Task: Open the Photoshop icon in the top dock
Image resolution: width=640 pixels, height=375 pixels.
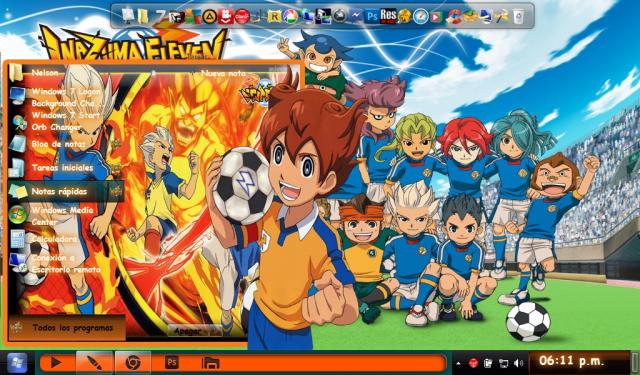Action: [x=372, y=16]
